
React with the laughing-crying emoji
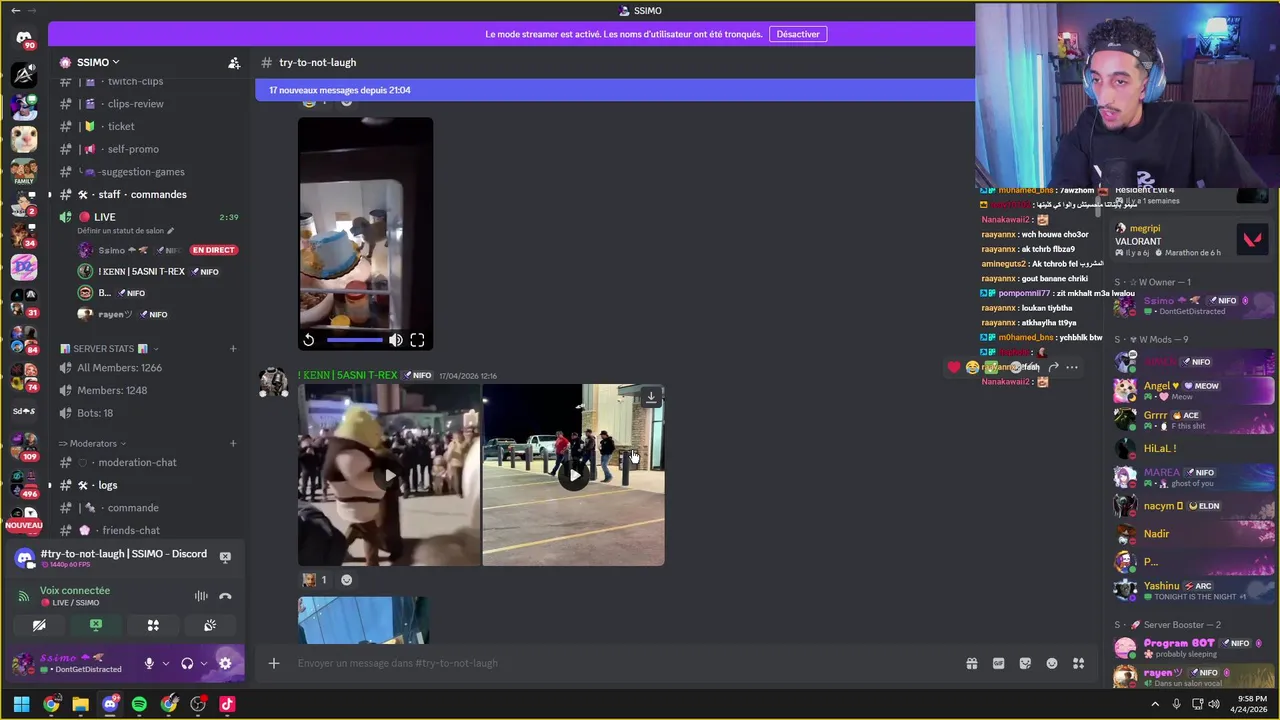click(x=973, y=367)
